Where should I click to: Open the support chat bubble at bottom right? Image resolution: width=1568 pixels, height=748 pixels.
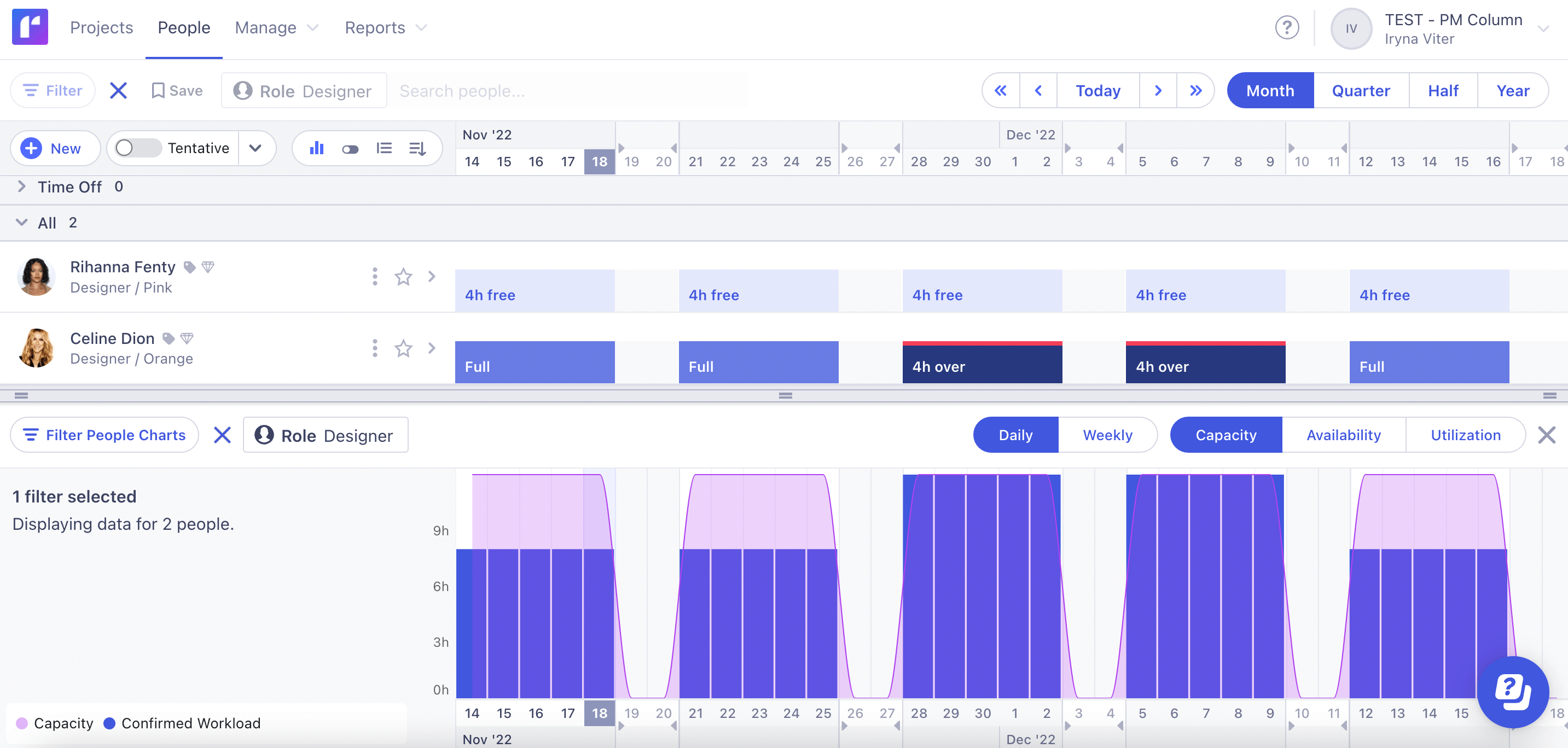1514,693
